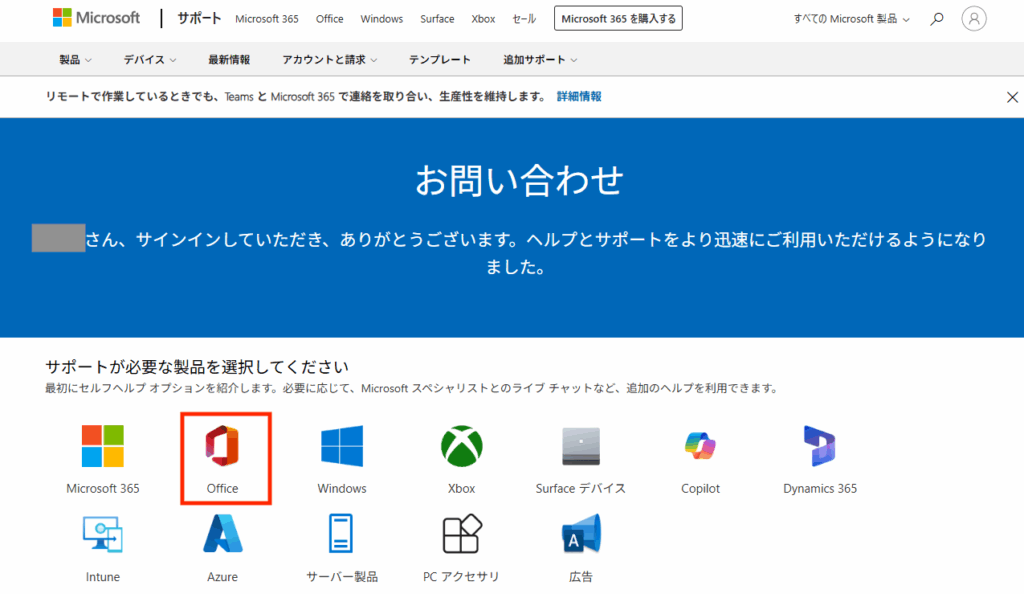
Task: Choose the Office product icon
Action: click(222, 446)
